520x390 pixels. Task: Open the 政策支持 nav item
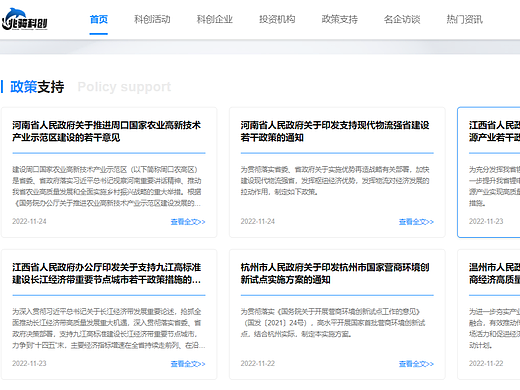(x=340, y=19)
